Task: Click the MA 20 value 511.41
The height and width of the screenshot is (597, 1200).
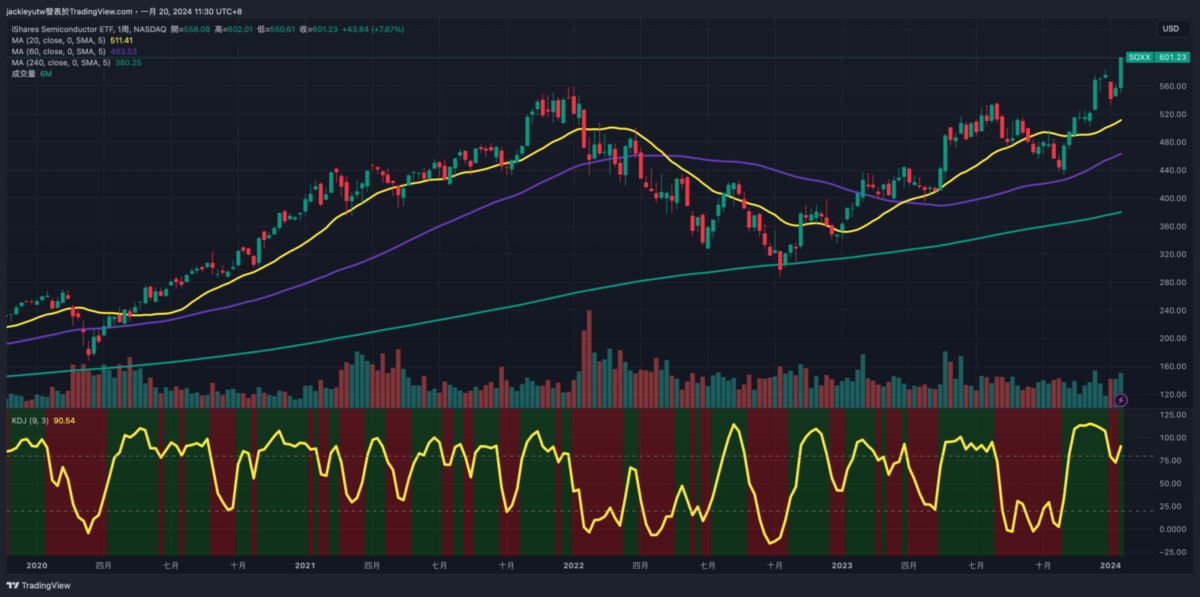Action: point(122,41)
